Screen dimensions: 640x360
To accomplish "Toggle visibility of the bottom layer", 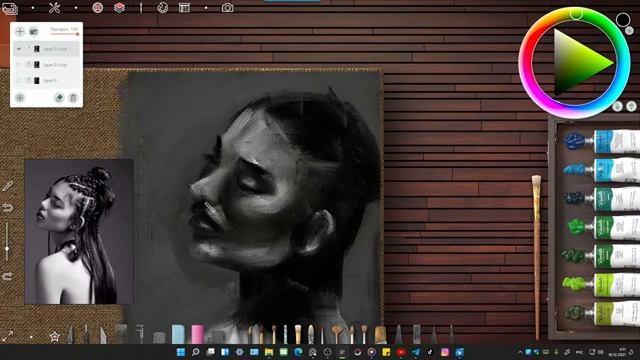I will coord(18,81).
